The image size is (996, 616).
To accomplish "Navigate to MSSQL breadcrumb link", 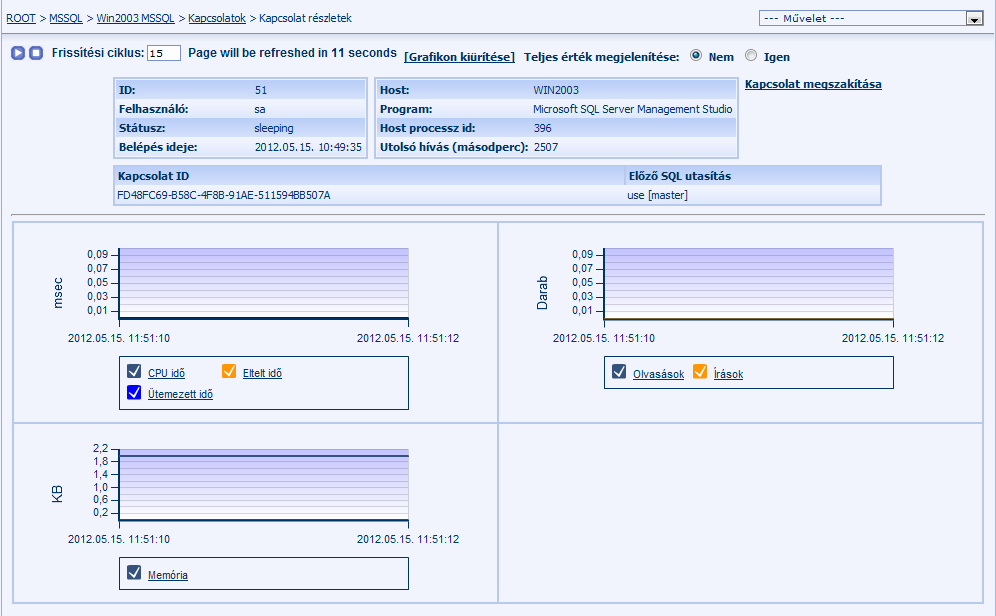I will [66, 18].
